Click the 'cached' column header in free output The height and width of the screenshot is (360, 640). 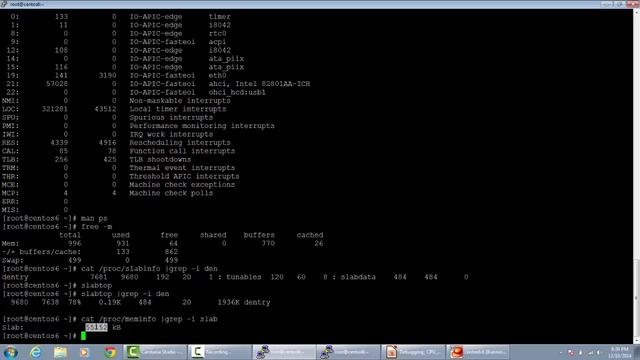310,235
